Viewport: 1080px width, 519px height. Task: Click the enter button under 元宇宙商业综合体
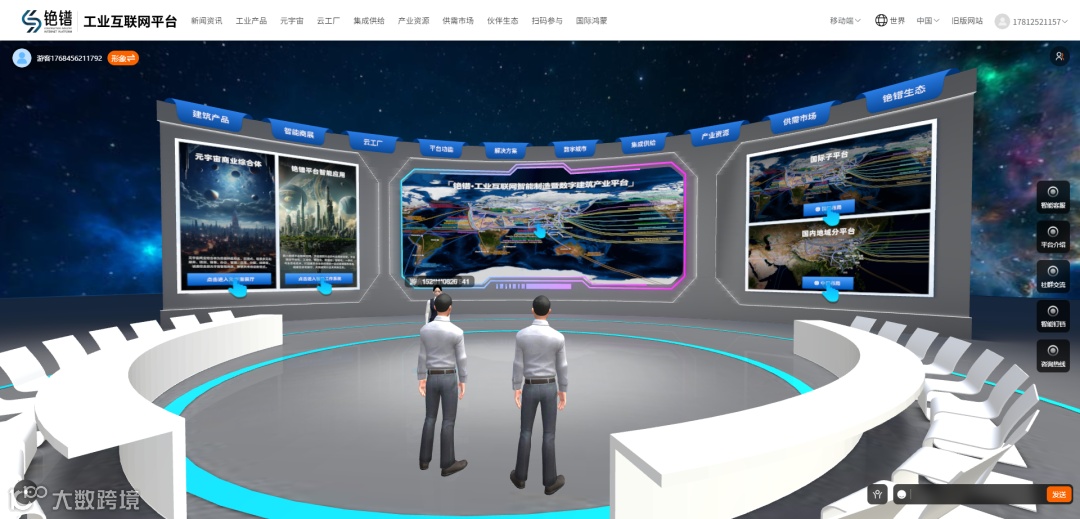(x=229, y=279)
